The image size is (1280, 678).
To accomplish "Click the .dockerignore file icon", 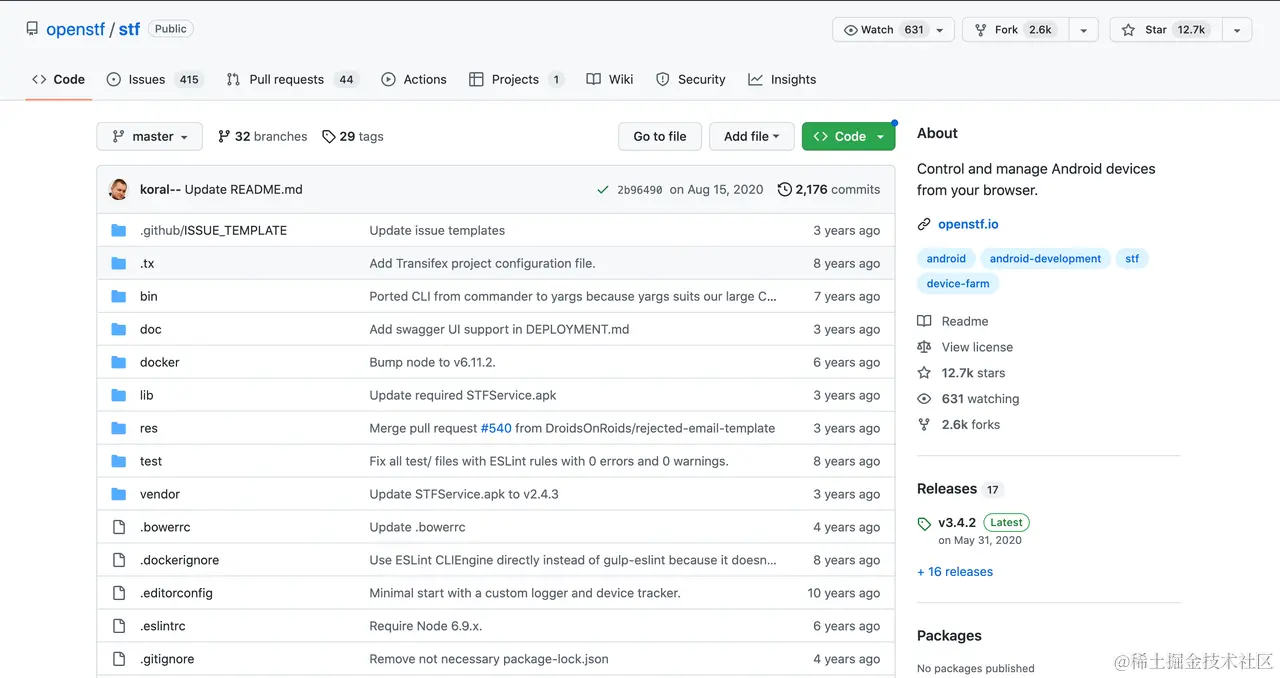I will tap(119, 560).
